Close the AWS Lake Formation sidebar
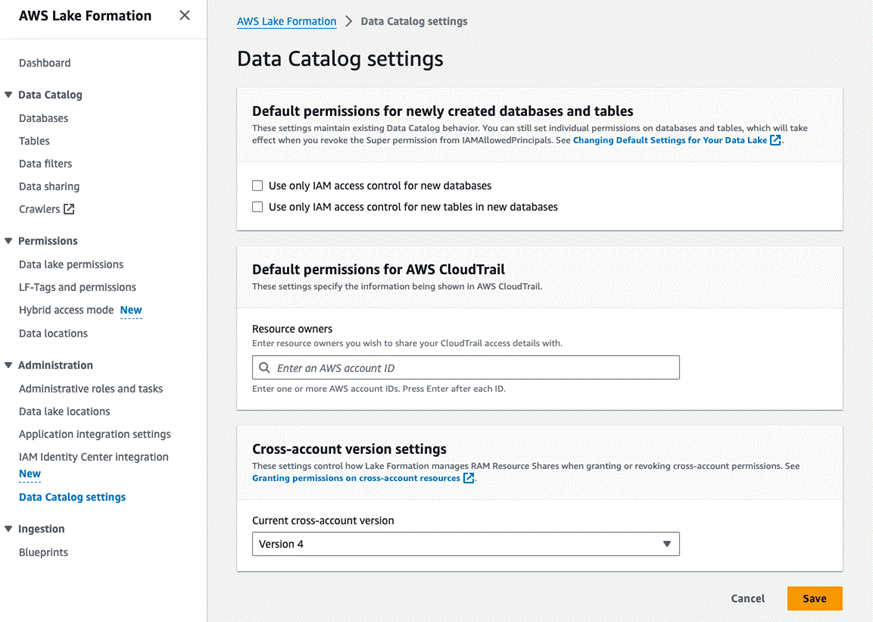Screen dimensions: 873x622 click(x=184, y=16)
